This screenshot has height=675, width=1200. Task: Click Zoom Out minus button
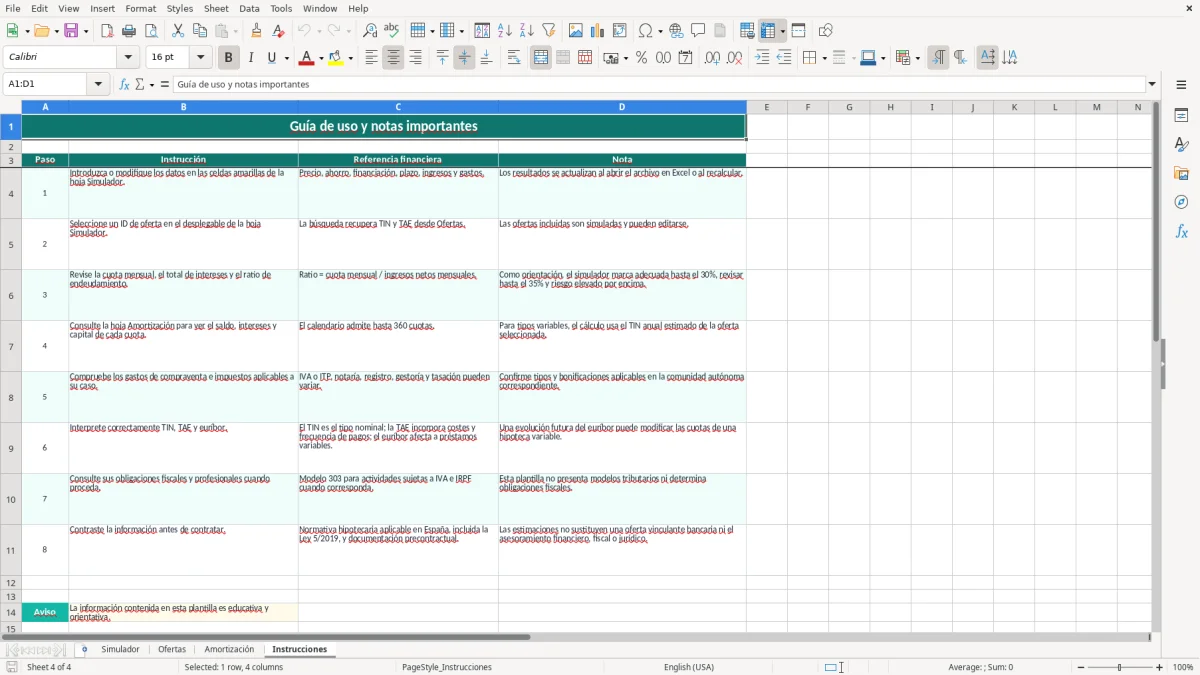coord(1081,667)
